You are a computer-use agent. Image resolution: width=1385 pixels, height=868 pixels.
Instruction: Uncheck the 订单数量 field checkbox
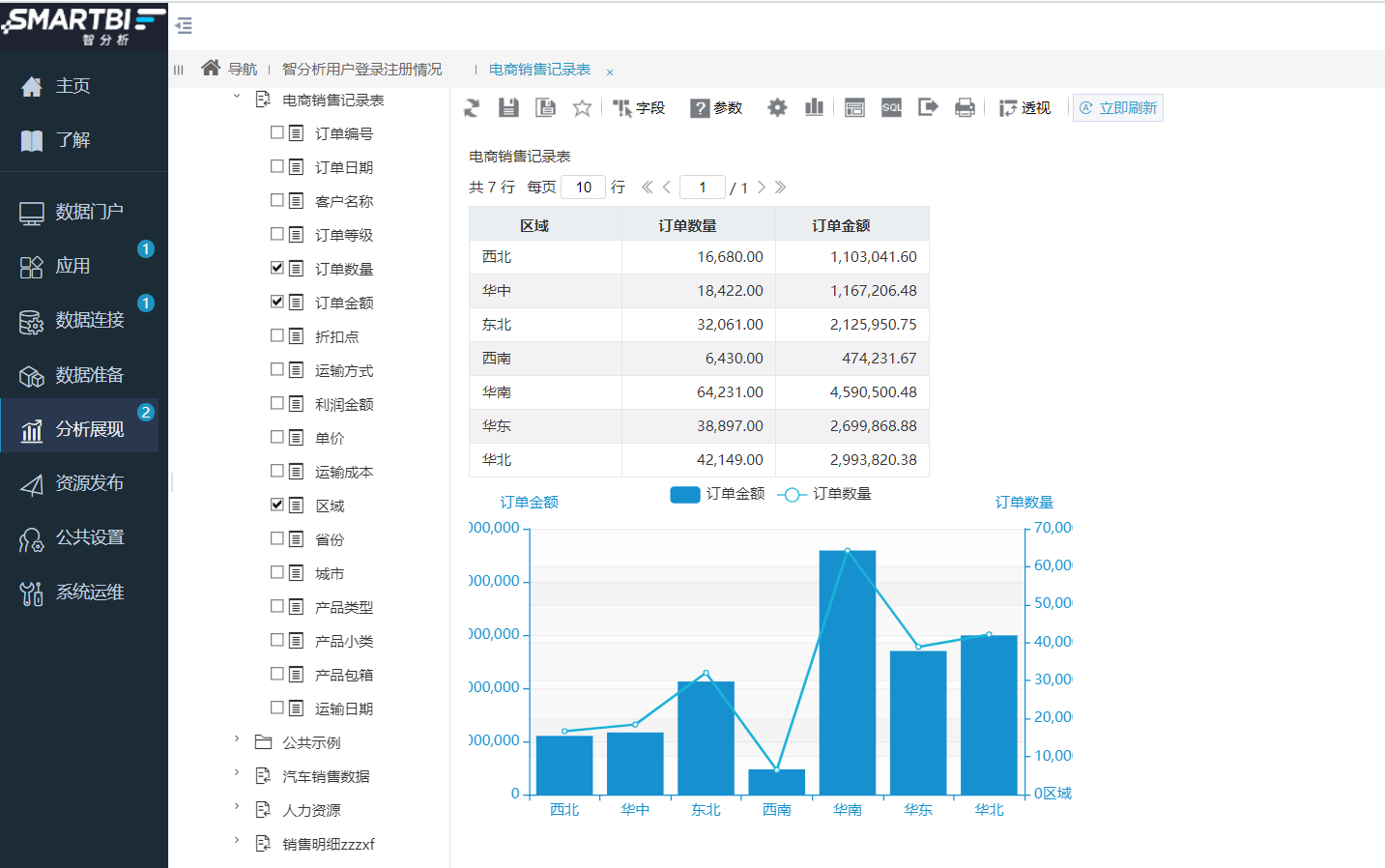click(277, 268)
